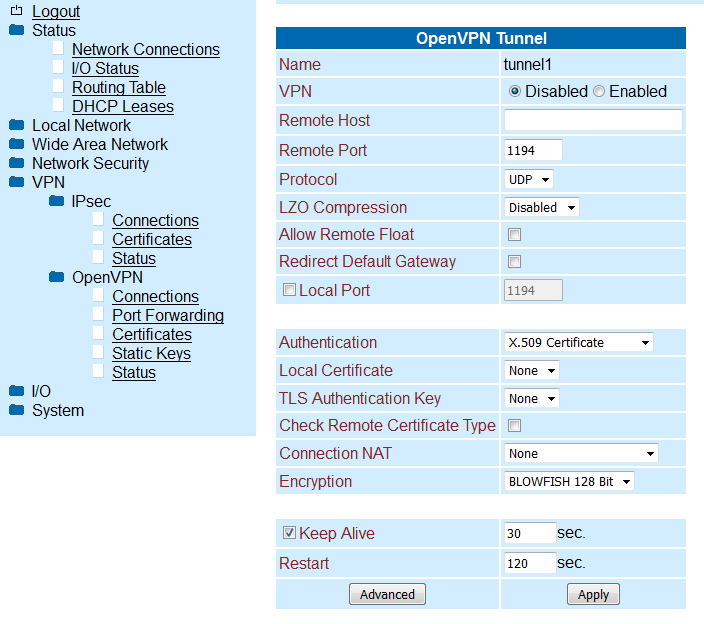Click the VPN tree item label
This screenshot has height=624, width=704.
(x=48, y=182)
